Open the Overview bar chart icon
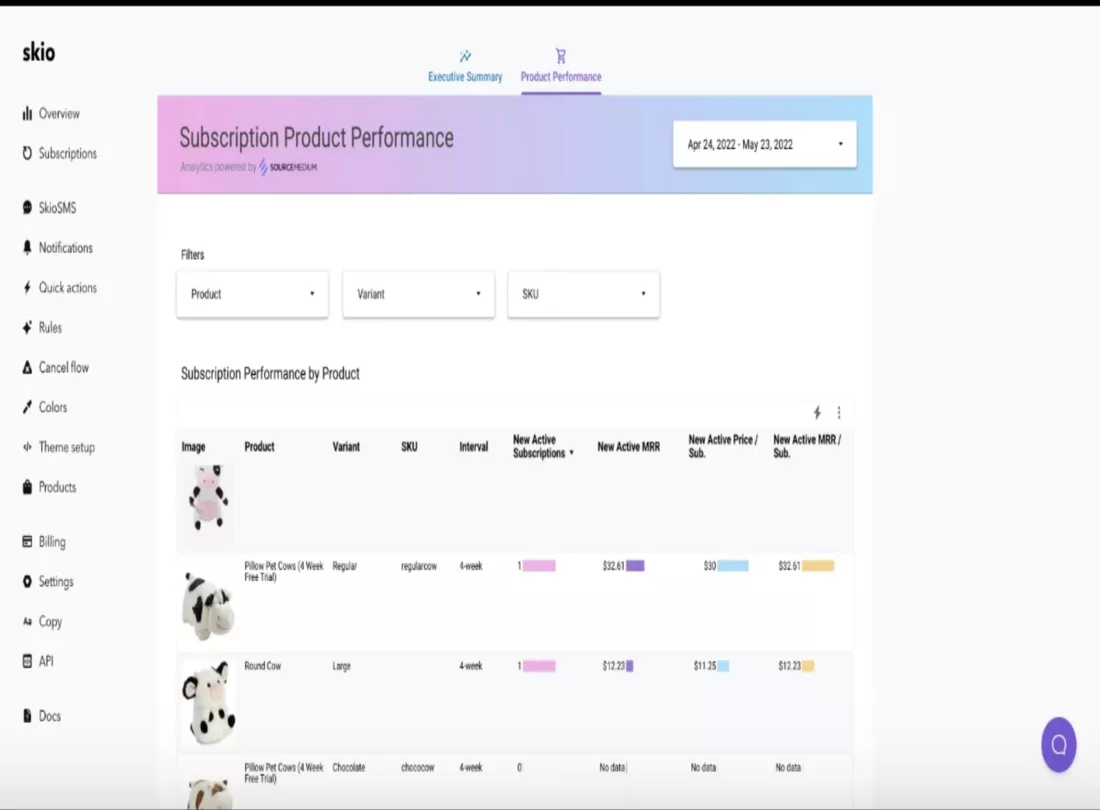The height and width of the screenshot is (810, 1100). [x=27, y=114]
